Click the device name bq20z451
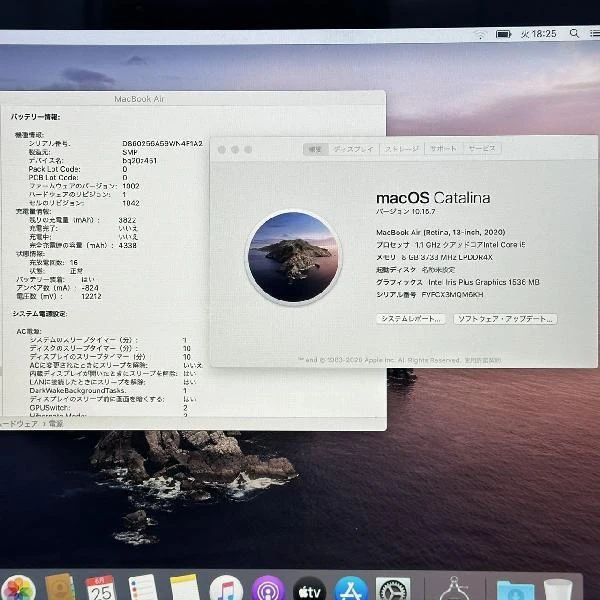 point(139,161)
